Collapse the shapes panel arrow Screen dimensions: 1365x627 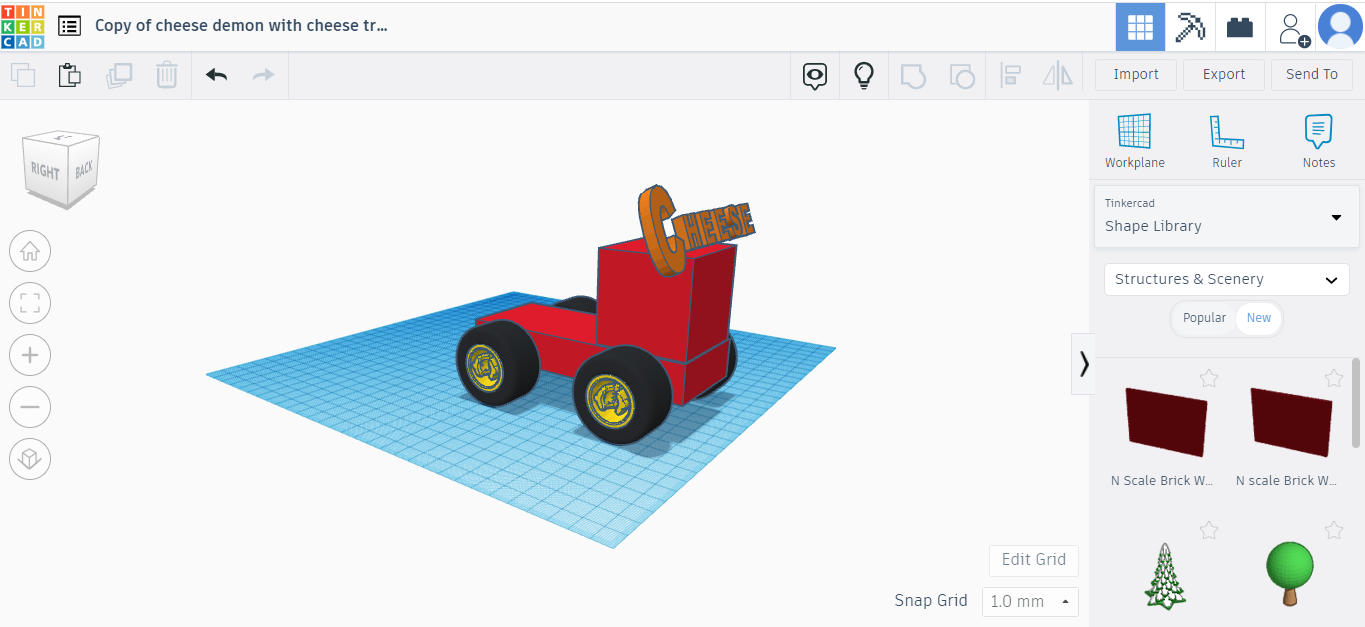coord(1084,364)
